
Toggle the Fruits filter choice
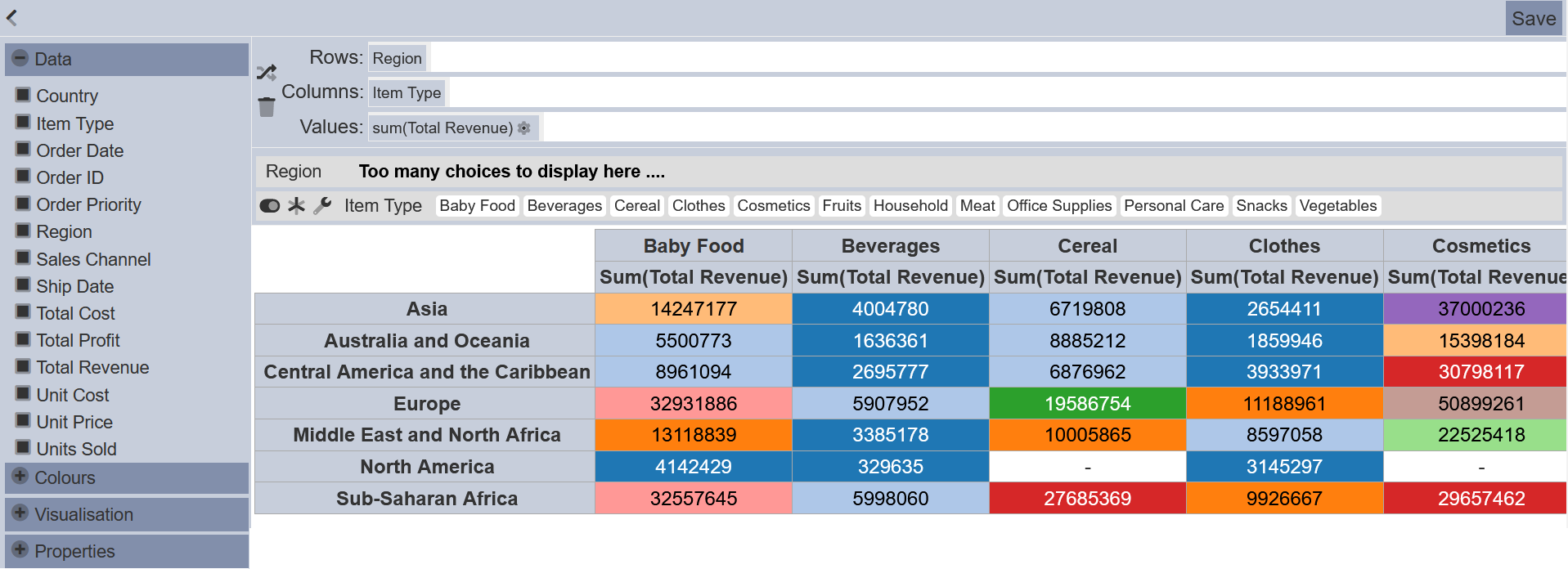(842, 205)
